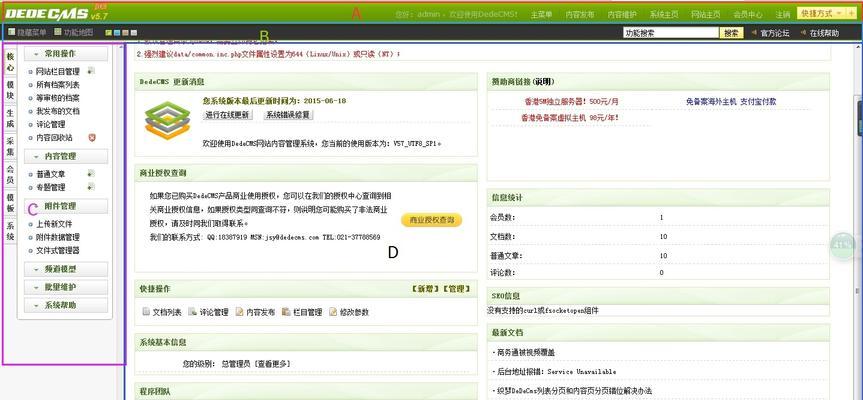Click the speaker icon beside 官方论坛

754,33
